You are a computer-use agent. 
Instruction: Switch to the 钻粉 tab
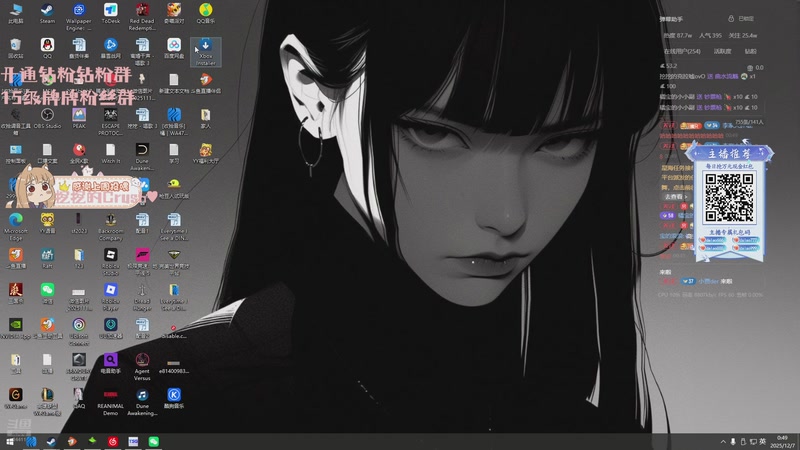click(x=751, y=52)
